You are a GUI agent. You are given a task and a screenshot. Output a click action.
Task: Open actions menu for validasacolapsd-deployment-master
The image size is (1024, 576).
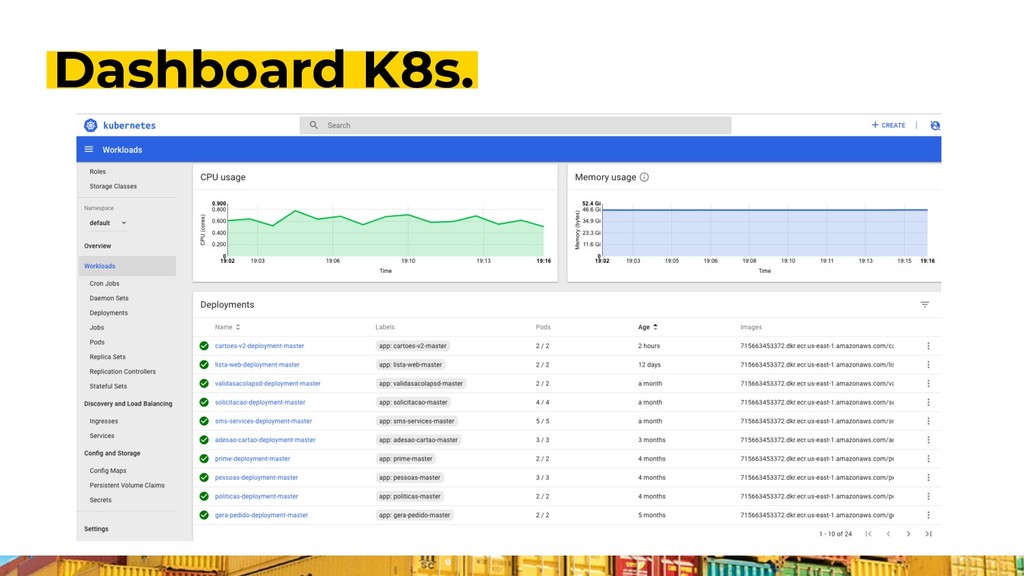click(x=928, y=383)
